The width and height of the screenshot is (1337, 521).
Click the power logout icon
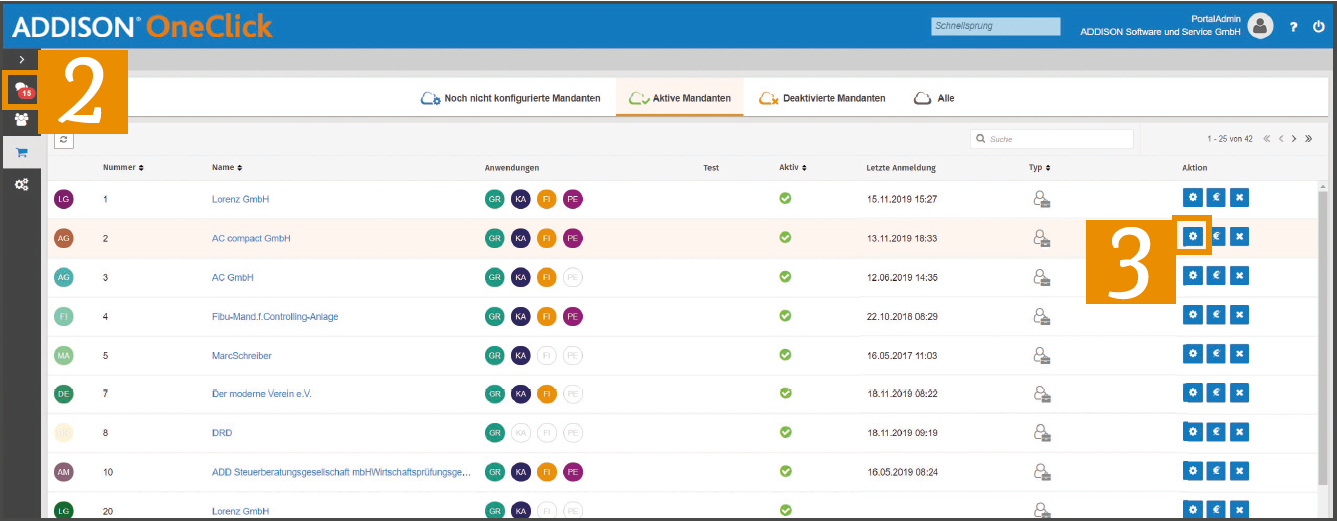click(1319, 26)
